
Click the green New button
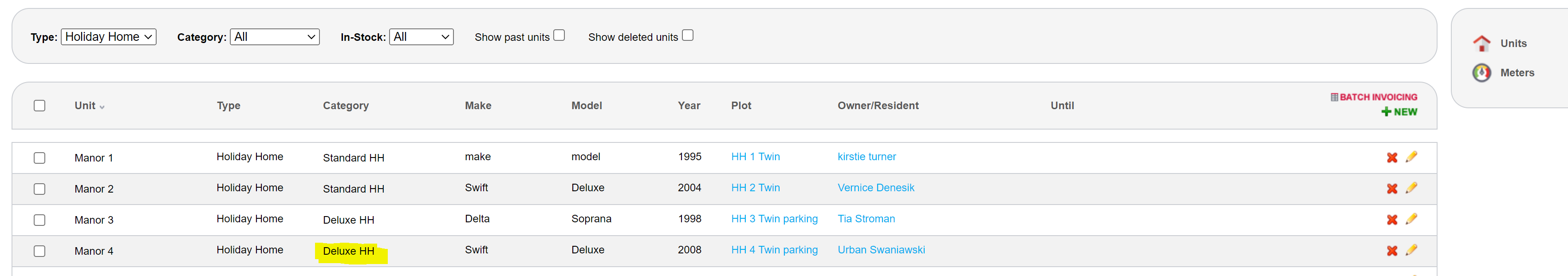1399,112
